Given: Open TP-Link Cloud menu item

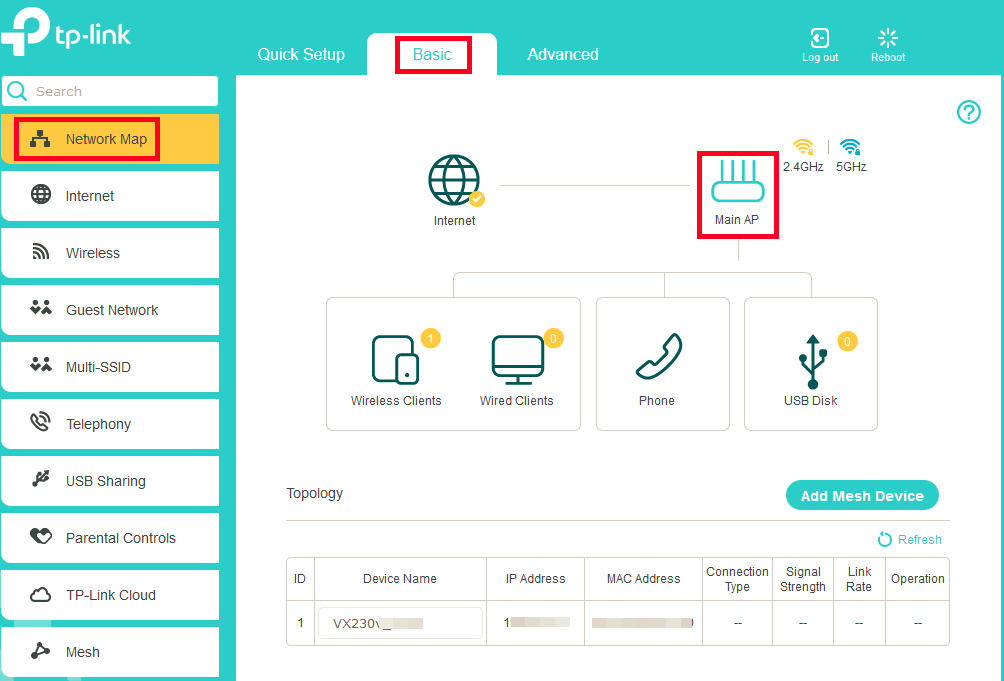Looking at the screenshot, I should click(110, 594).
